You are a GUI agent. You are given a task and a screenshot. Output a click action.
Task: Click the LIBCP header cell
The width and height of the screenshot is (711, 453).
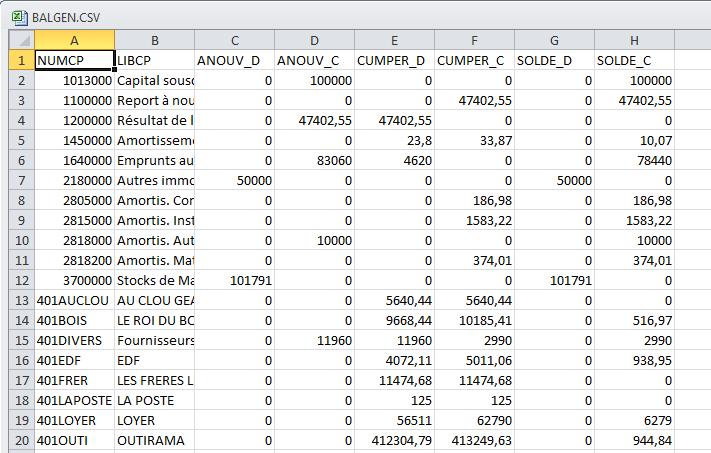point(155,60)
